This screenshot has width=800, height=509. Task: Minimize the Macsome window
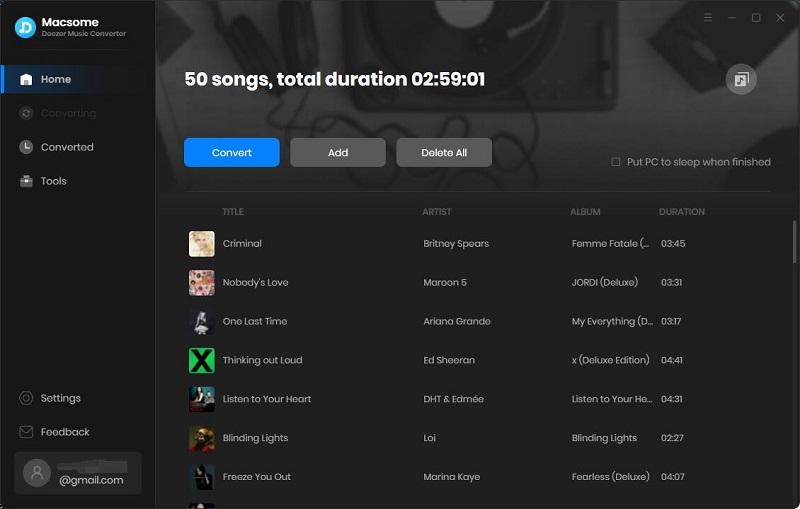point(732,18)
